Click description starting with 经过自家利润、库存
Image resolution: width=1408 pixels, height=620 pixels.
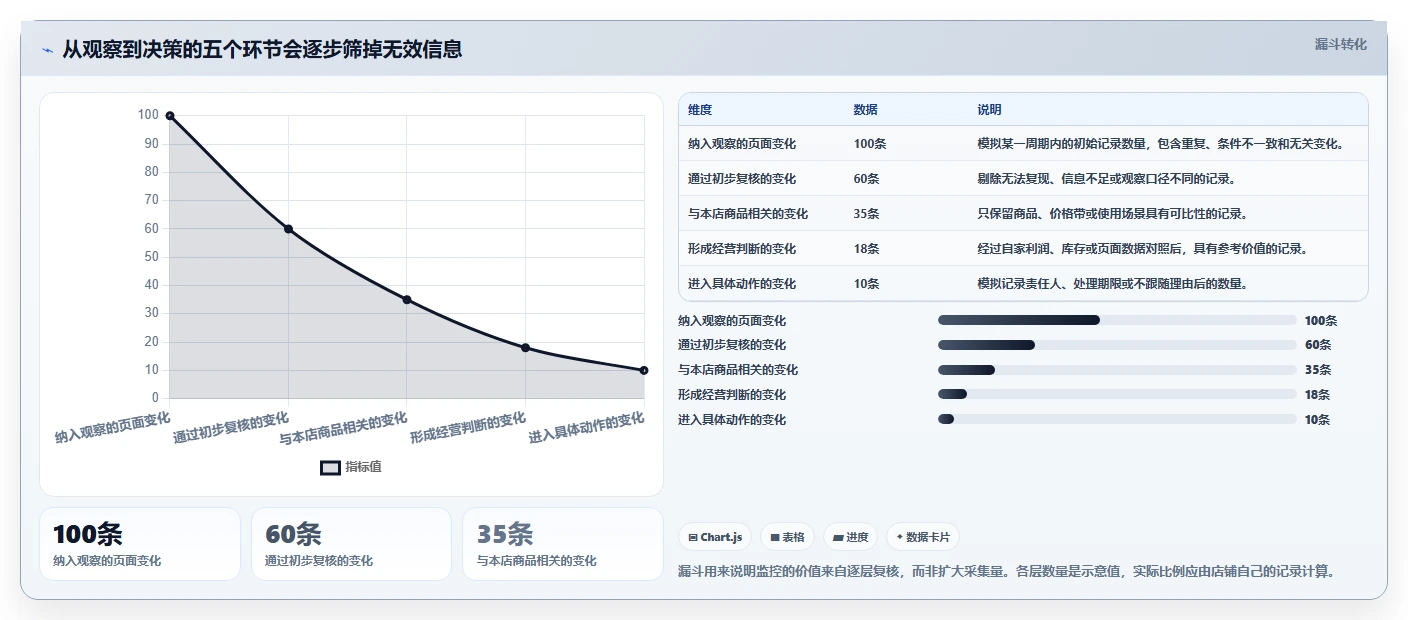pos(1143,249)
